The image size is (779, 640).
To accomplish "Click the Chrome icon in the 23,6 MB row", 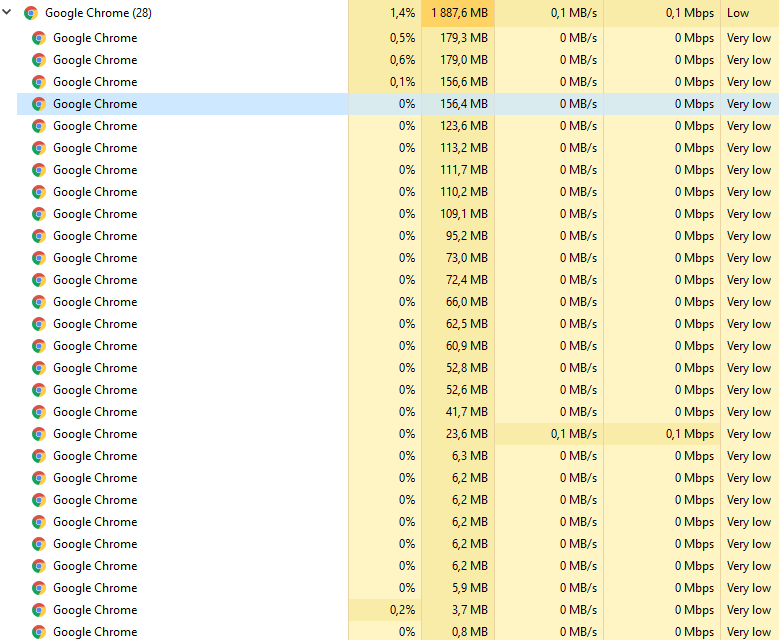I will pyautogui.click(x=39, y=434).
